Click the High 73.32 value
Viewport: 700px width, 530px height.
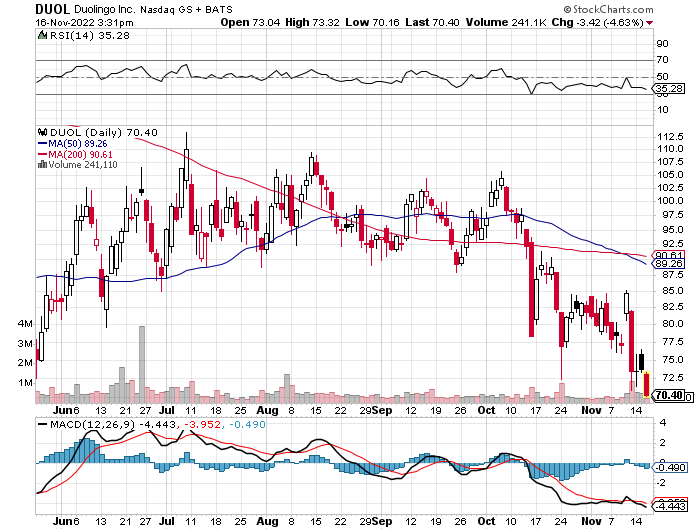pos(312,22)
